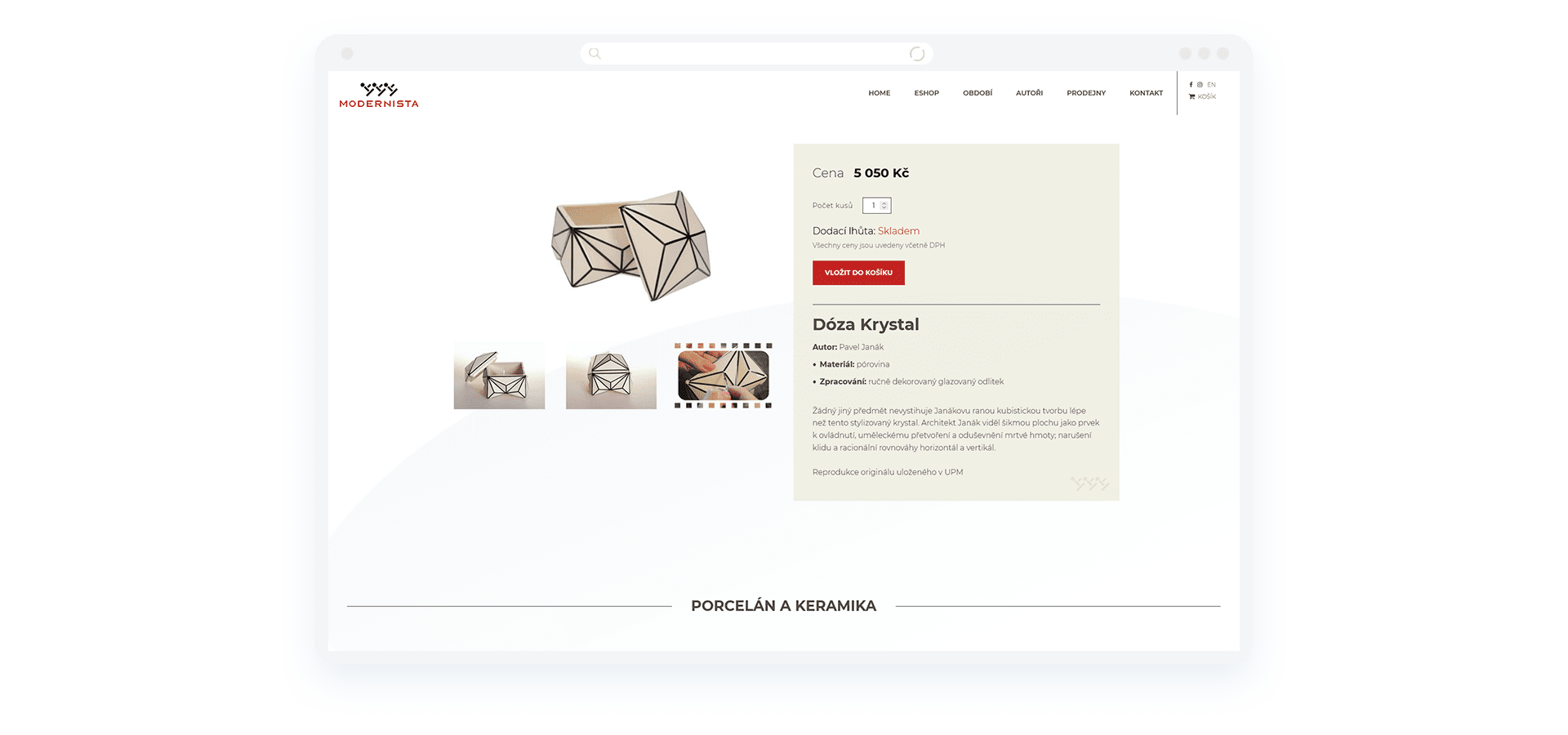The height and width of the screenshot is (735, 1568).
Task: Select the closed crystal box thumbnail
Action: 611,376
